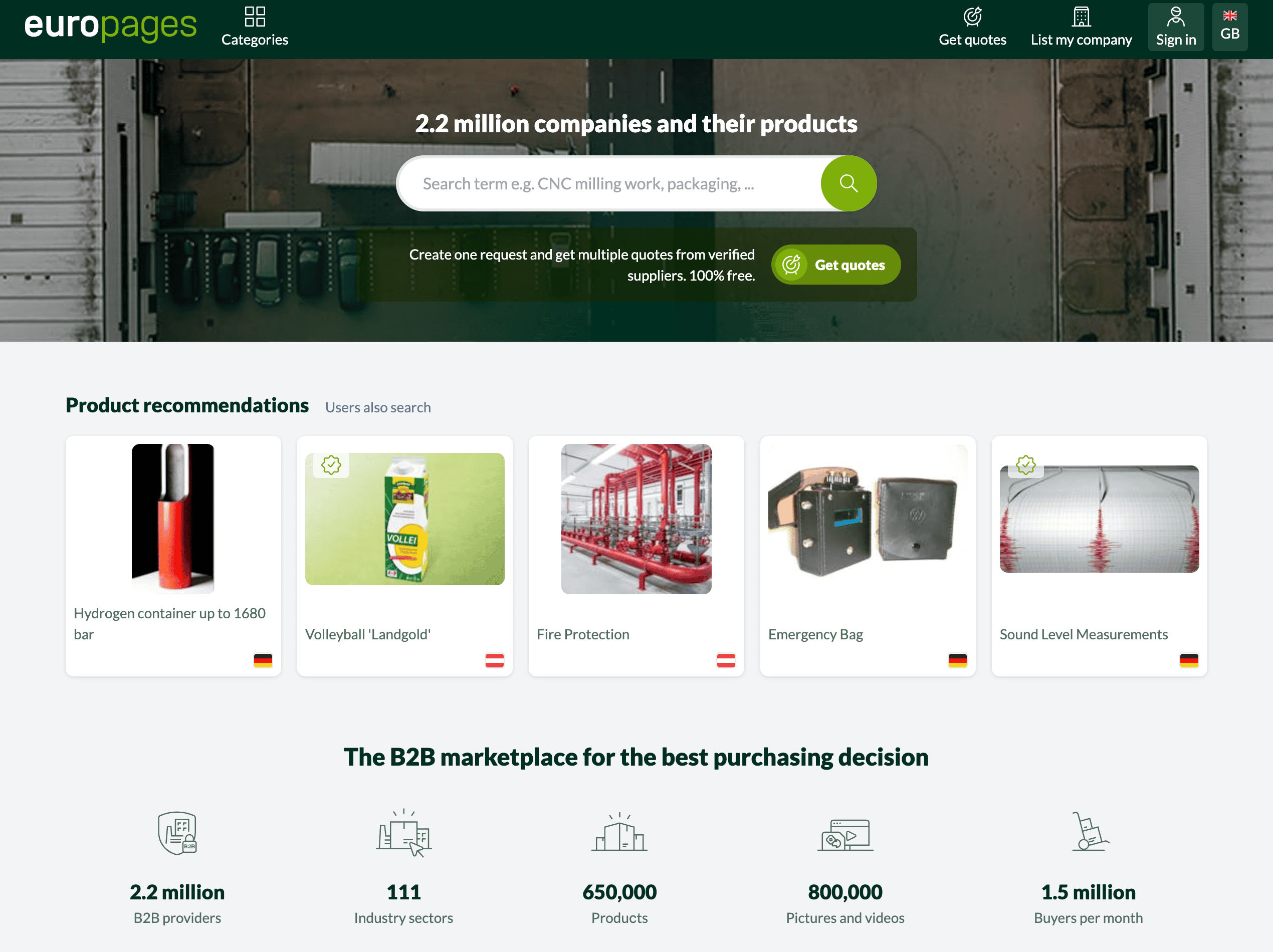
Task: Click the B2B providers shield icon
Action: tap(177, 833)
